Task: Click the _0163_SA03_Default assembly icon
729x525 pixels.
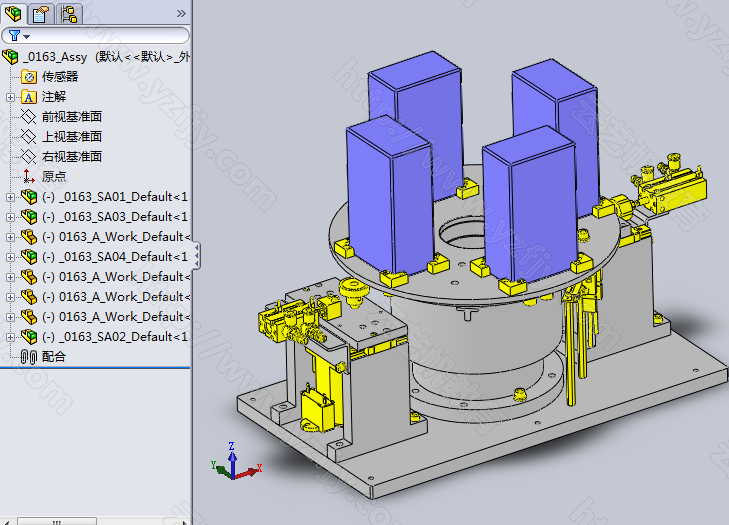Action: [29, 217]
